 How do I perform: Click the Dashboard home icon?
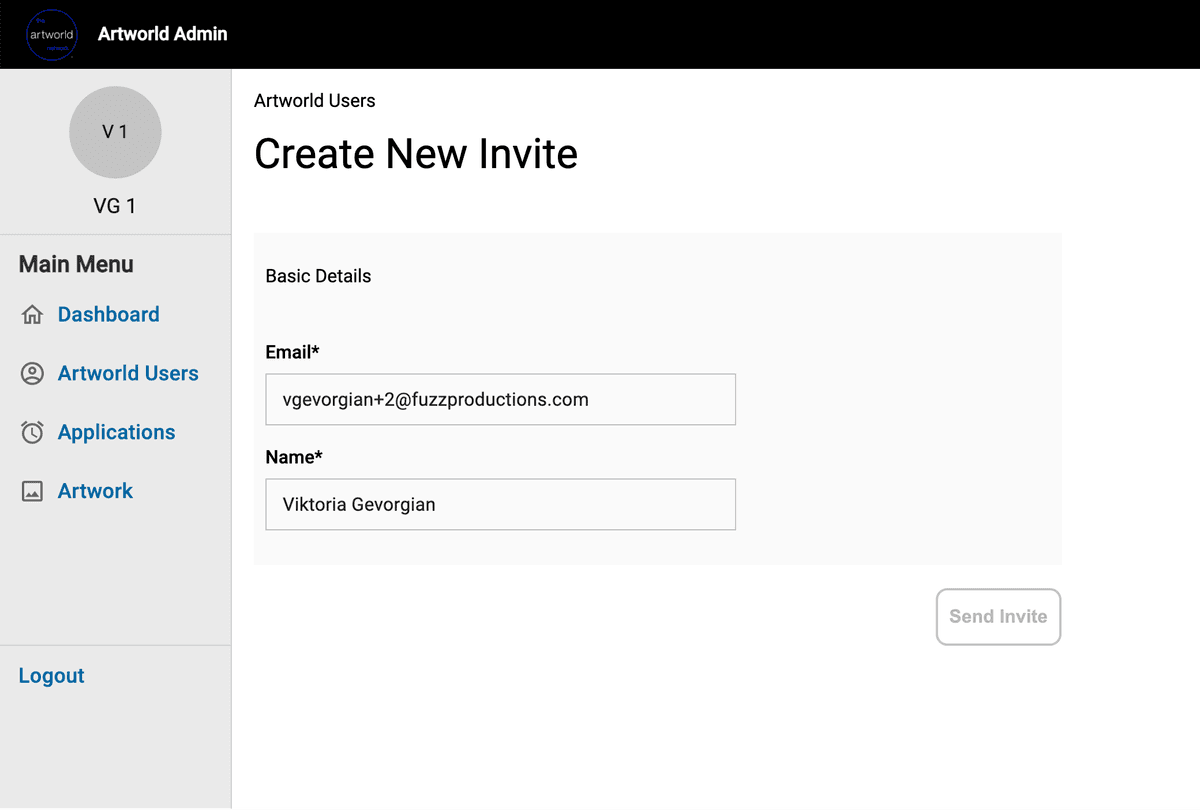click(x=32, y=315)
